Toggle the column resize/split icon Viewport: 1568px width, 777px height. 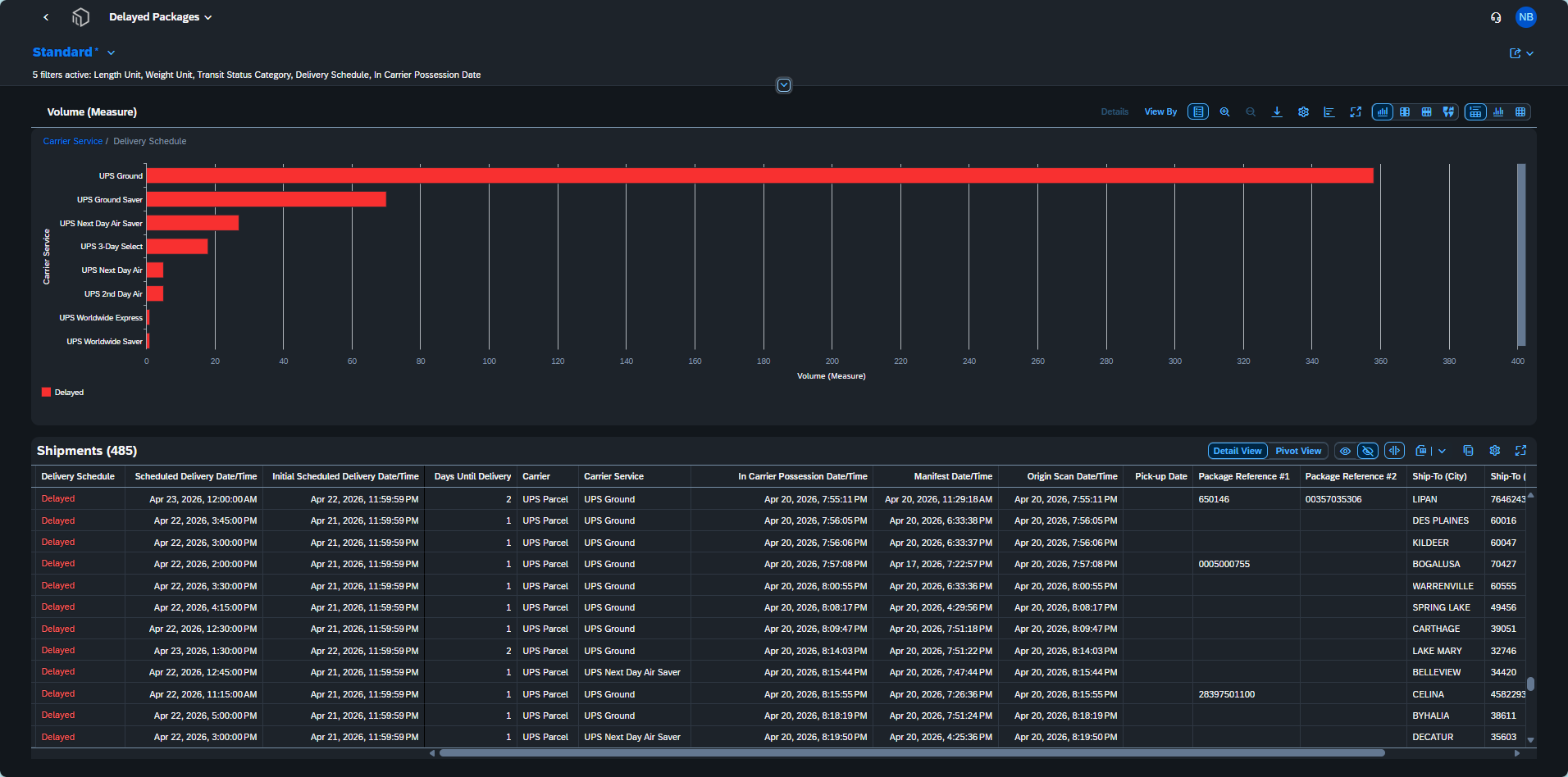coord(1394,451)
